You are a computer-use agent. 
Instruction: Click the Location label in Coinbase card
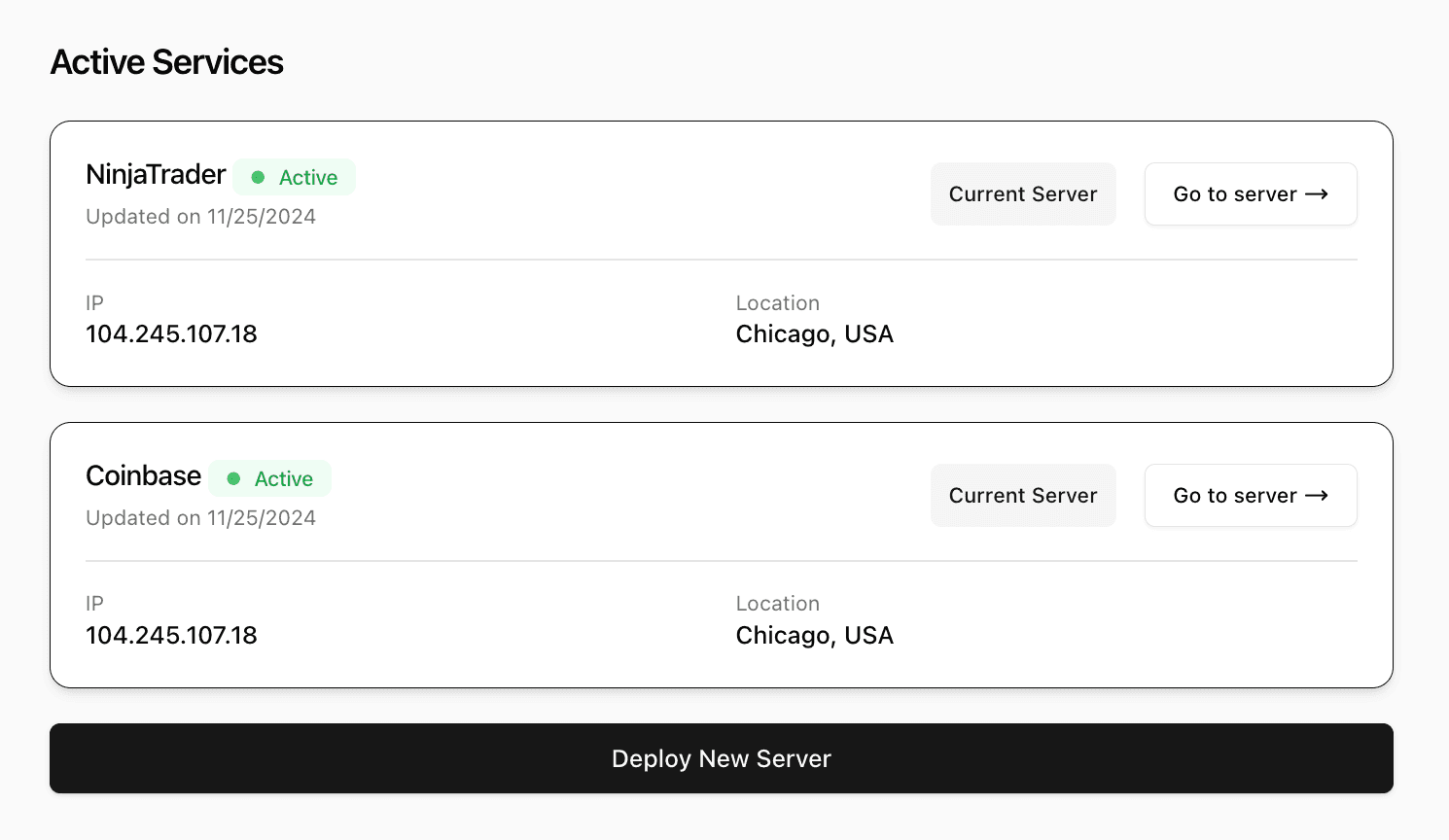point(778,604)
